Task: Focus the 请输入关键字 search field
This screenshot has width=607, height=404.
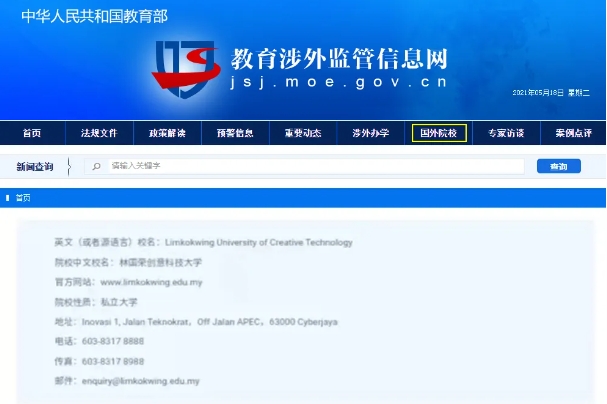Action: pyautogui.click(x=304, y=166)
